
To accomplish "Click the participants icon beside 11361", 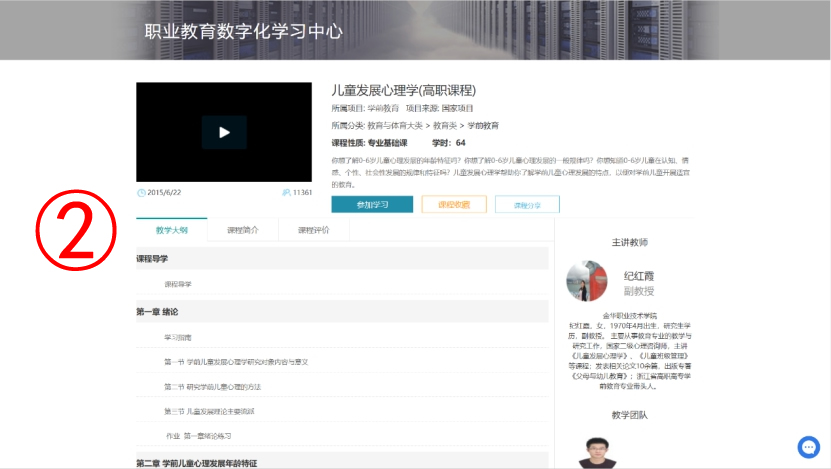I will tap(286, 192).
